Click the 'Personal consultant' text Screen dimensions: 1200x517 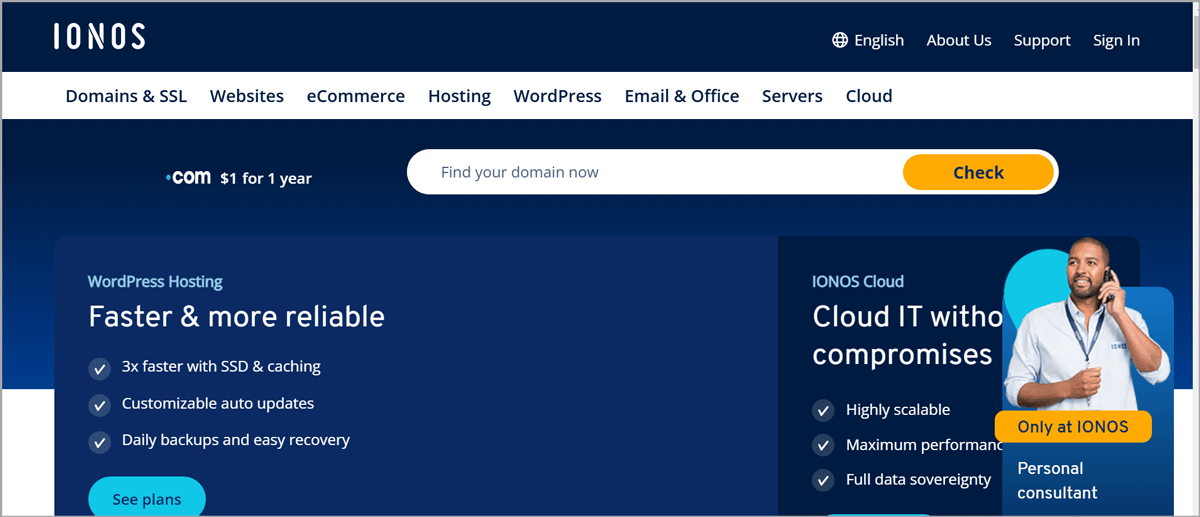click(x=1057, y=480)
